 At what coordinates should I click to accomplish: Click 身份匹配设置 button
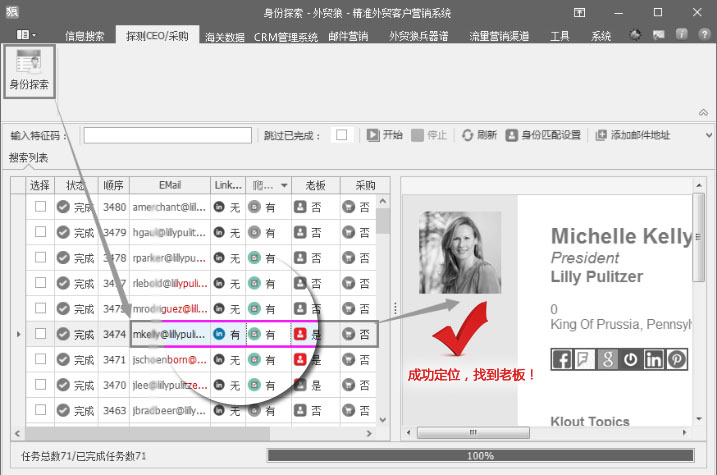click(544, 135)
